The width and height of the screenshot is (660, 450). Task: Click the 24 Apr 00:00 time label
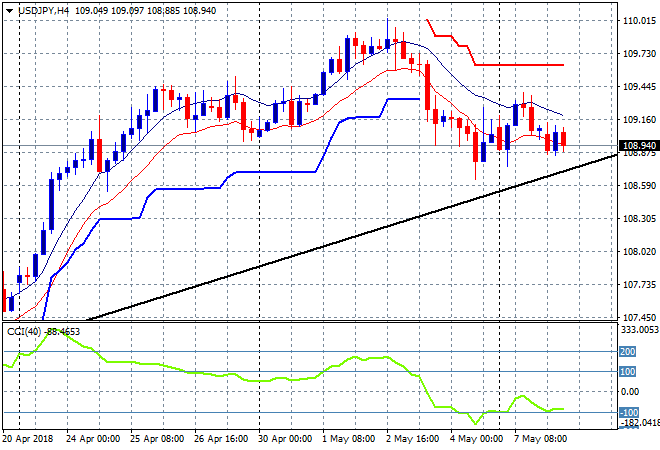tap(93, 439)
